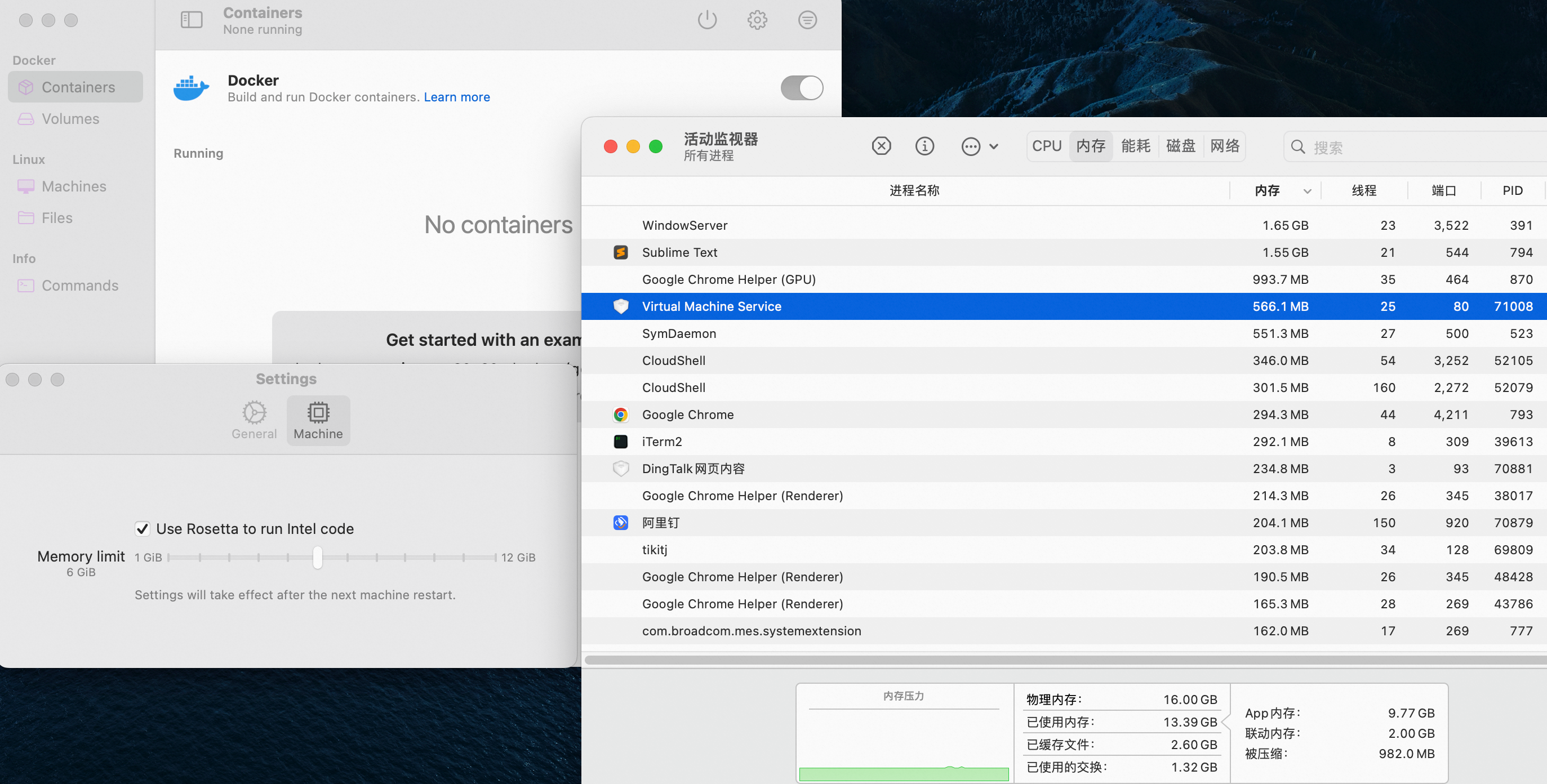Click the Learn more link
This screenshot has height=784, width=1547.
[456, 97]
